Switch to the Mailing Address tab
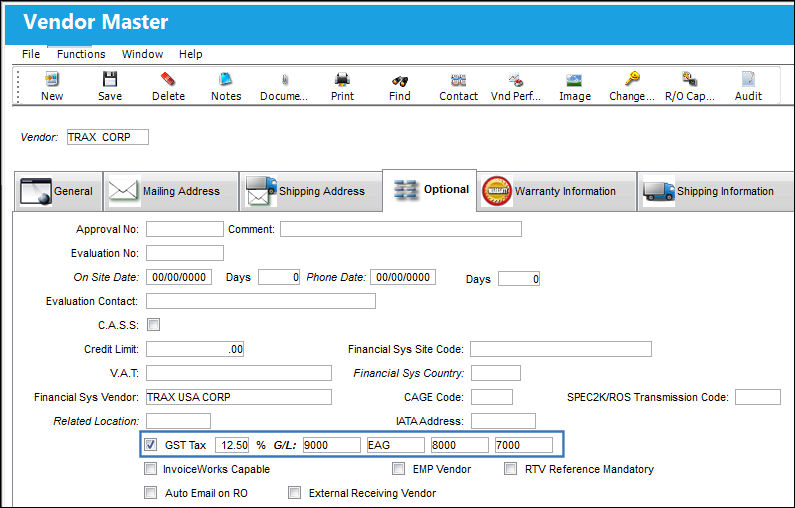The width and height of the screenshot is (795, 508). click(x=171, y=191)
